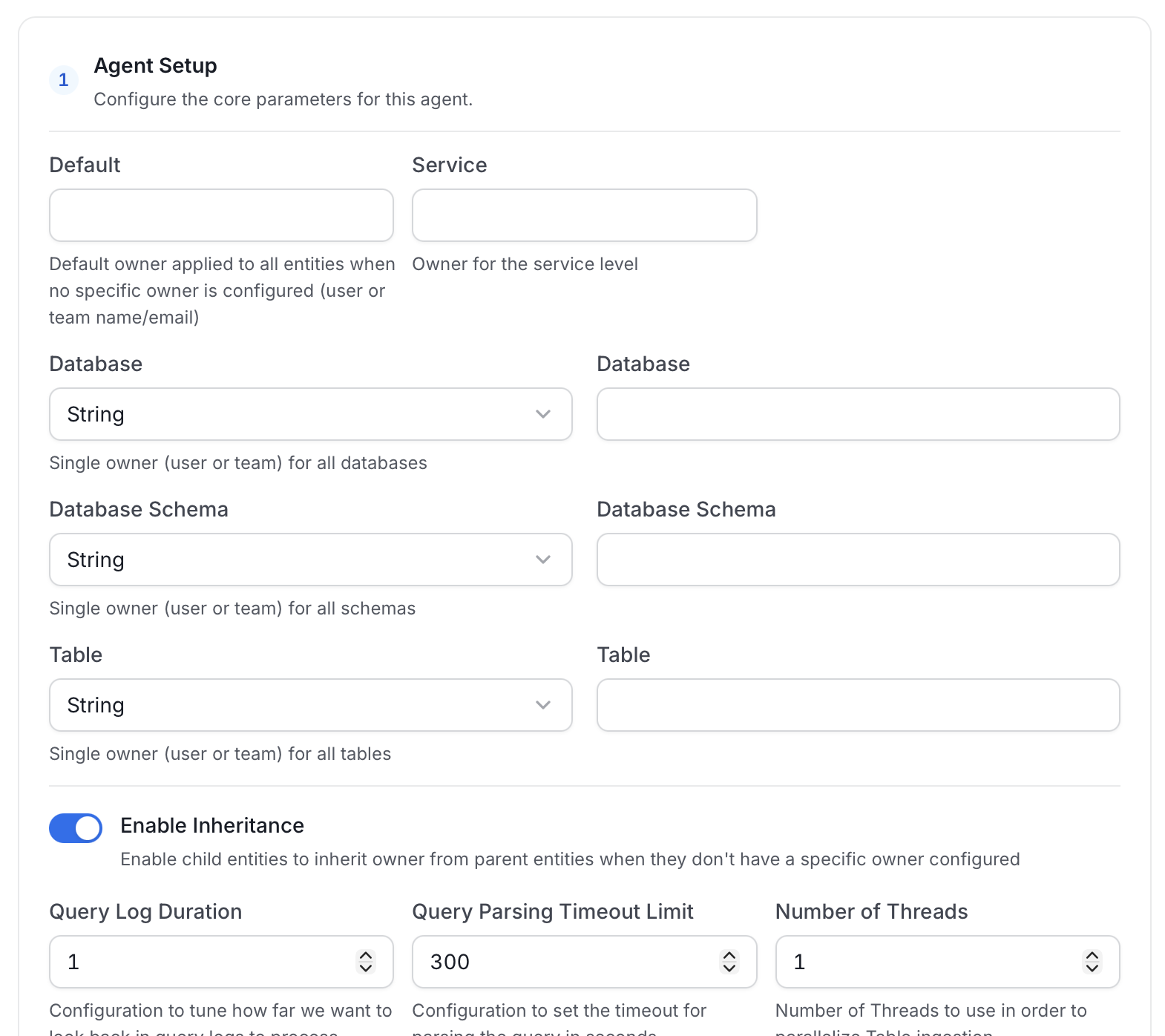Open the Database Schema String dropdown
This screenshot has width=1165, height=1036.
coord(311,560)
